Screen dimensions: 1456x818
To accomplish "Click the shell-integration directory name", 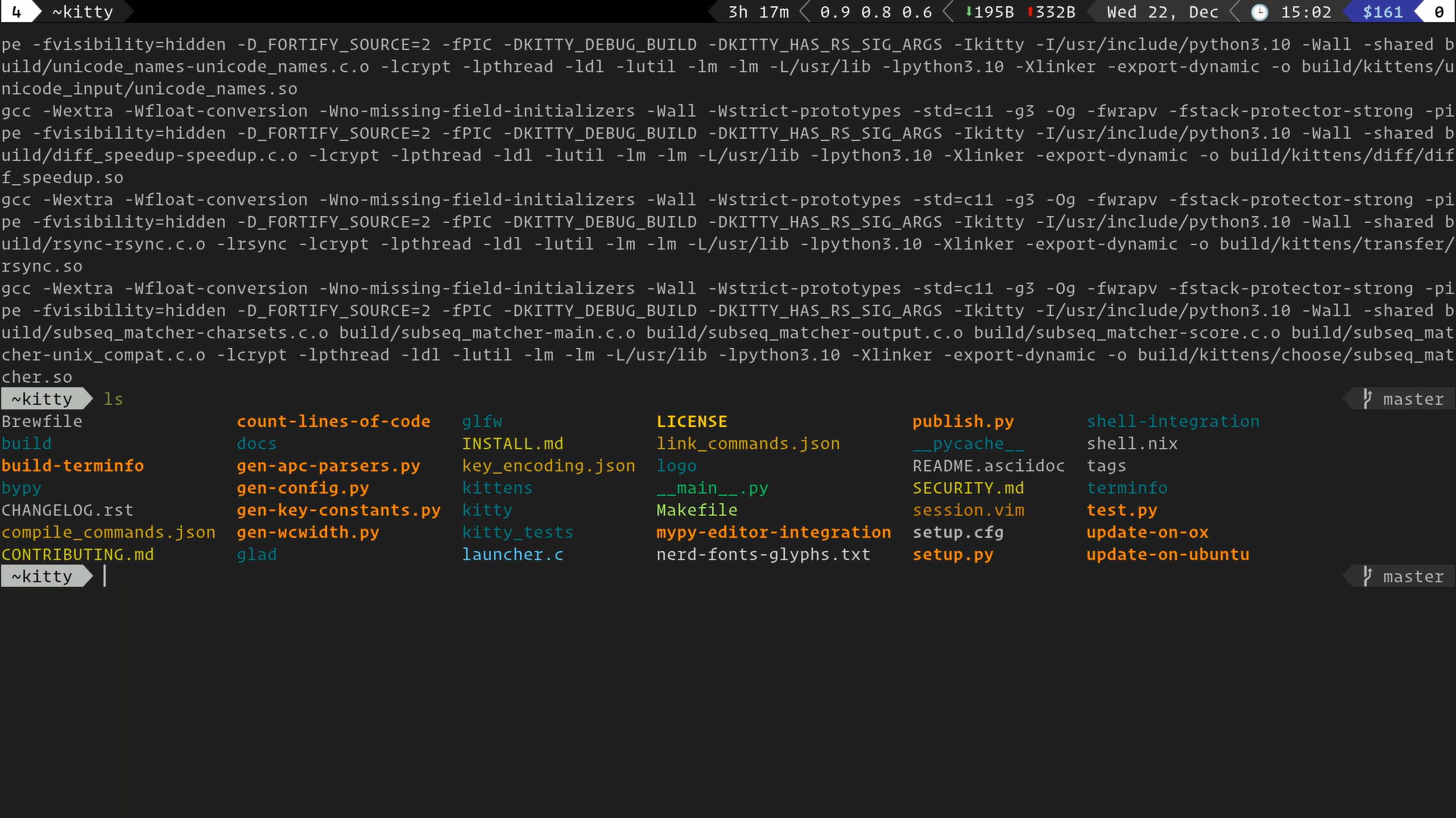I will (x=1173, y=422).
